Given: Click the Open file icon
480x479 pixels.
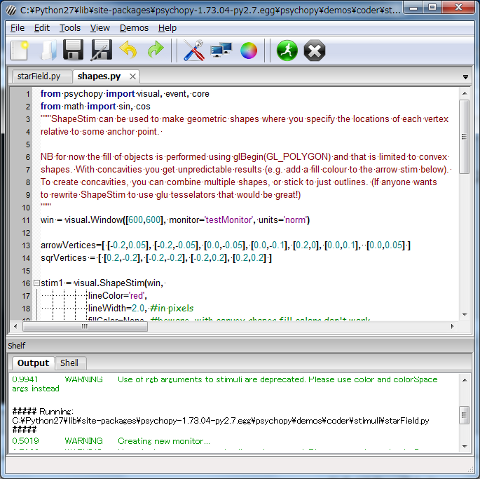Looking at the screenshot, I should click(x=49, y=50).
